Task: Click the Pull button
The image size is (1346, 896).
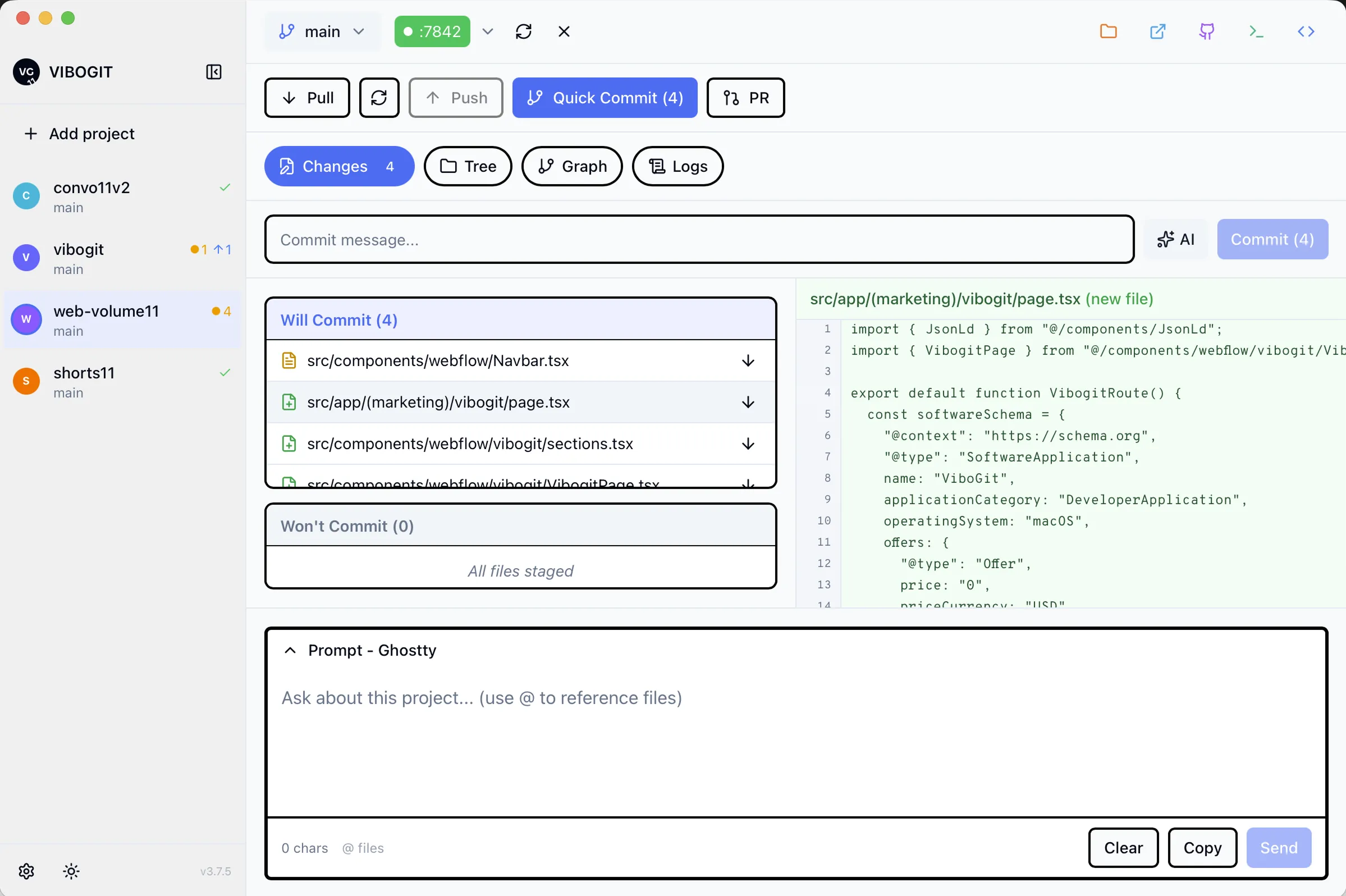Action: tap(308, 98)
